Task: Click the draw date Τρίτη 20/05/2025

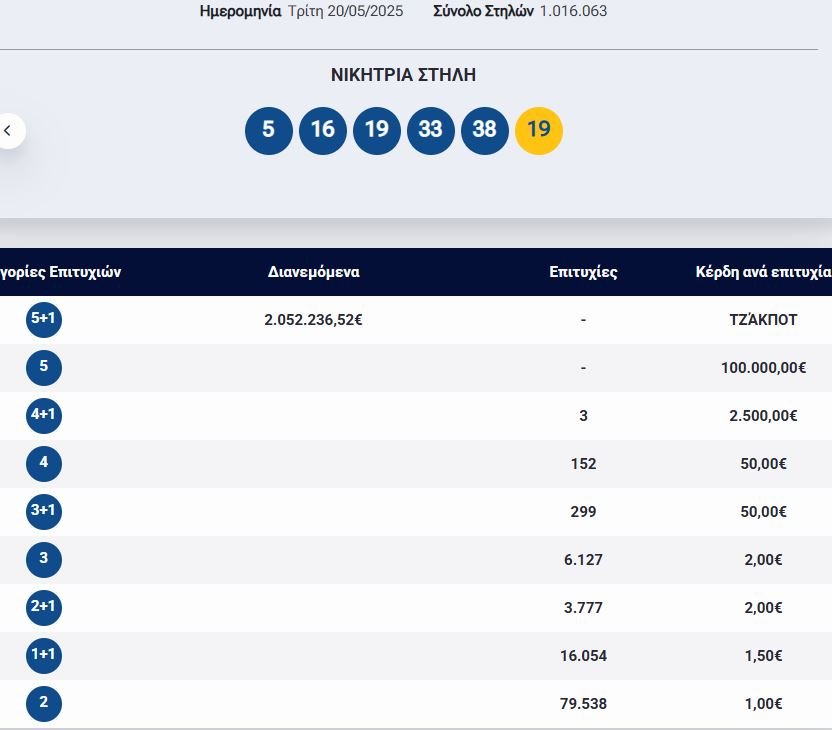Action: [343, 11]
